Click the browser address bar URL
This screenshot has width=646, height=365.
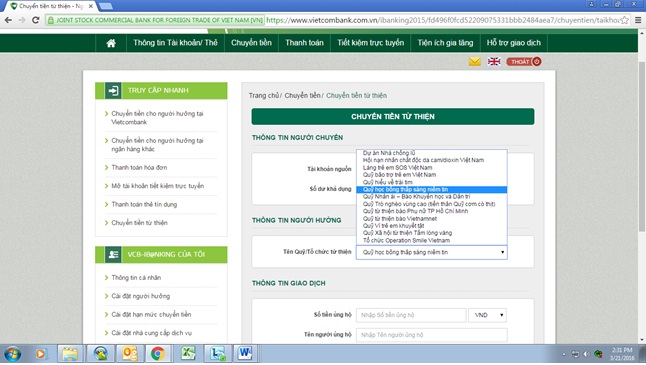tap(442, 20)
